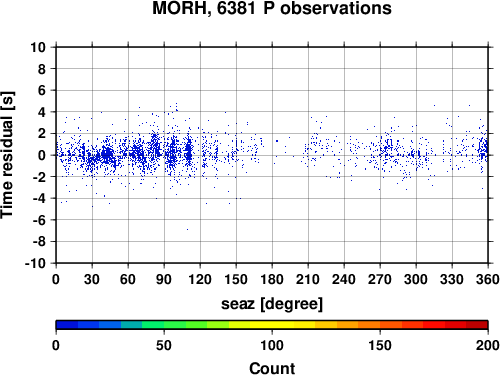Click the x-axis tick label 180
500x375 pixels.
pos(272,279)
